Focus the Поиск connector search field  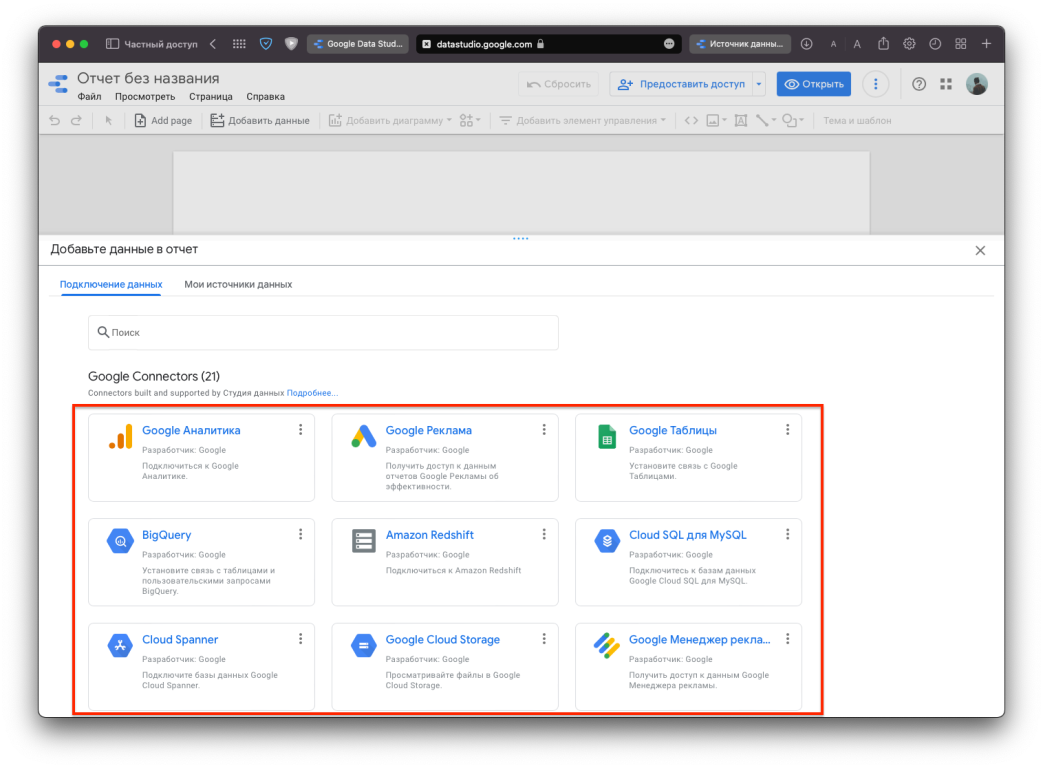coord(323,332)
